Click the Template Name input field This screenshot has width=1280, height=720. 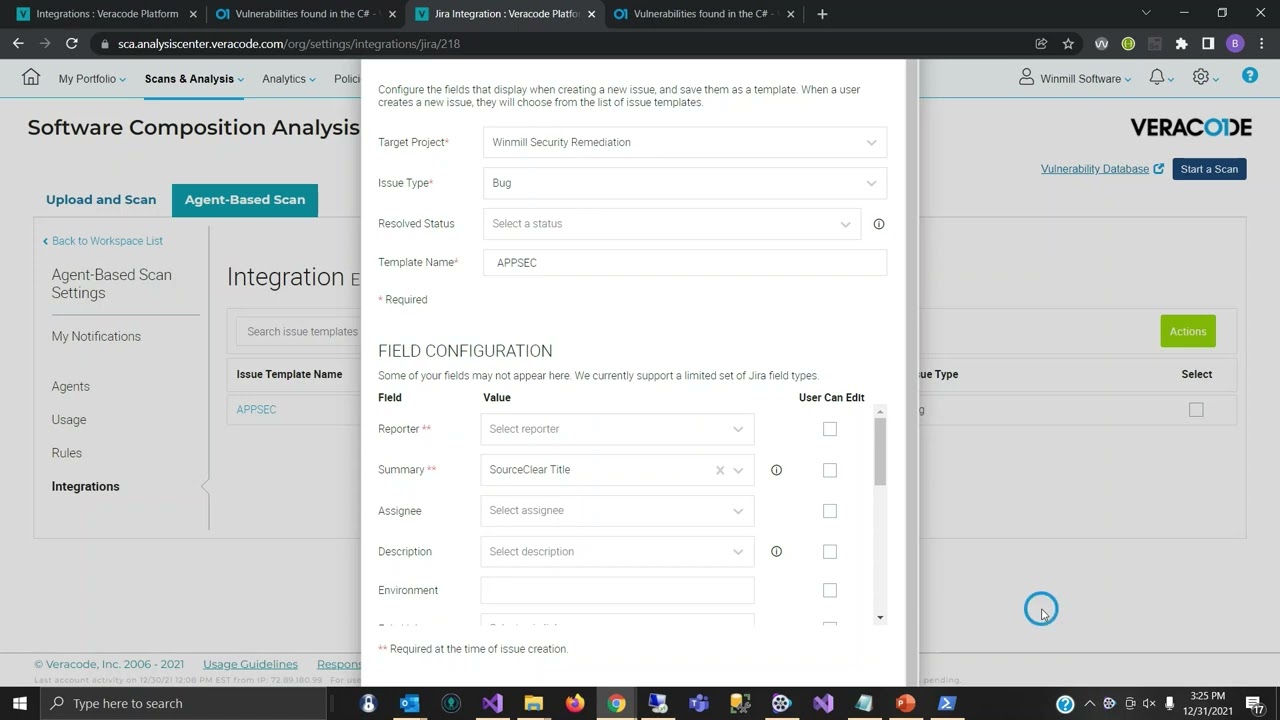point(684,263)
